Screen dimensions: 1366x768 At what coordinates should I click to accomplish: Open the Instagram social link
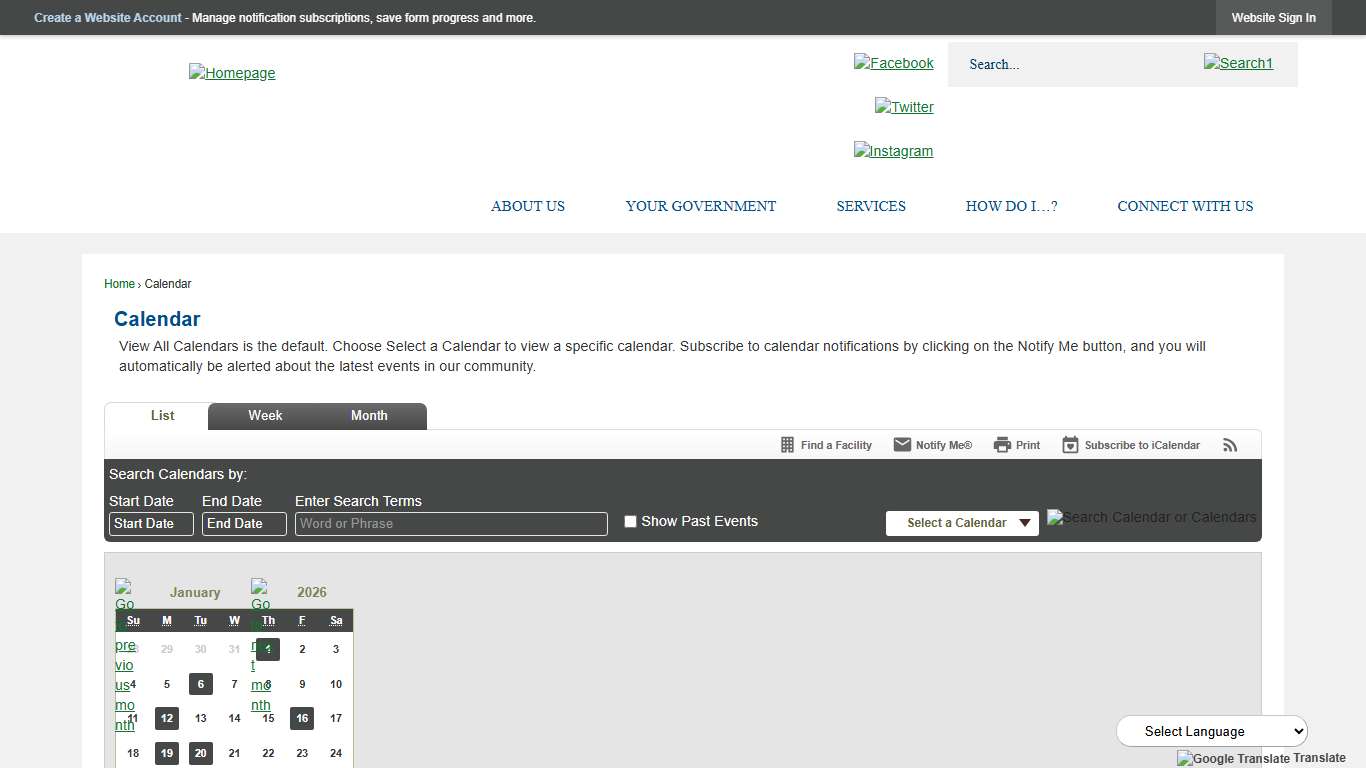pyautogui.click(x=893, y=151)
